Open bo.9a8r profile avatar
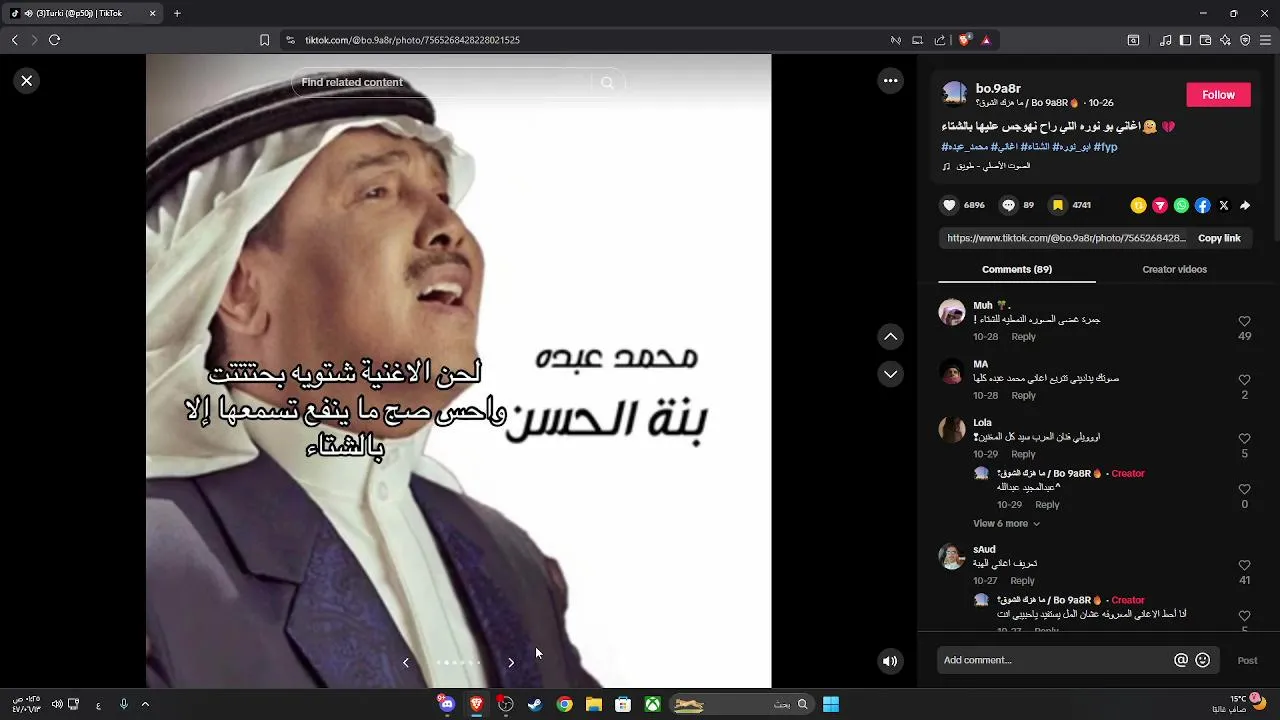Viewport: 1280px width, 720px height. coord(955,94)
